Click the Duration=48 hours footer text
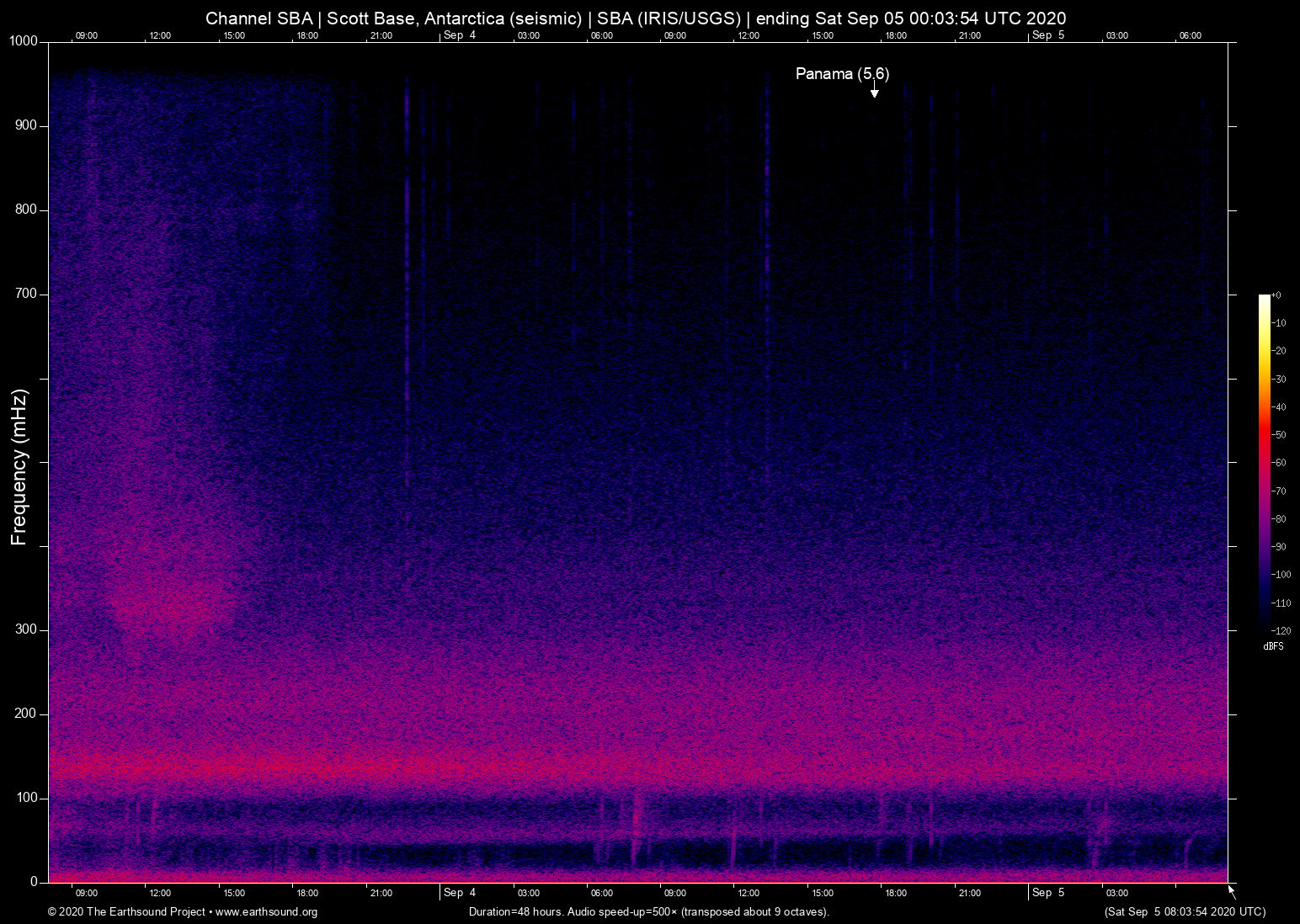This screenshot has height=924, width=1300. point(648,912)
